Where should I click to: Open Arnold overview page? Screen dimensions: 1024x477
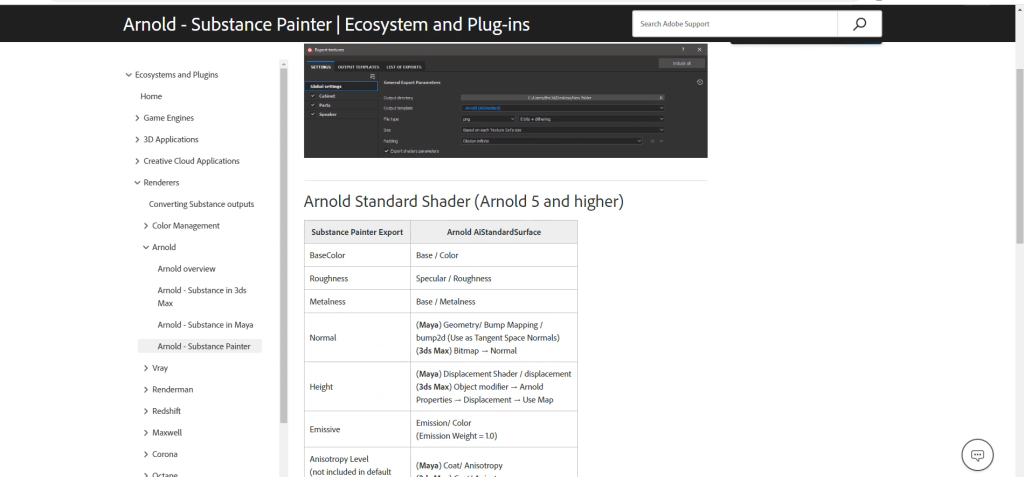click(186, 269)
